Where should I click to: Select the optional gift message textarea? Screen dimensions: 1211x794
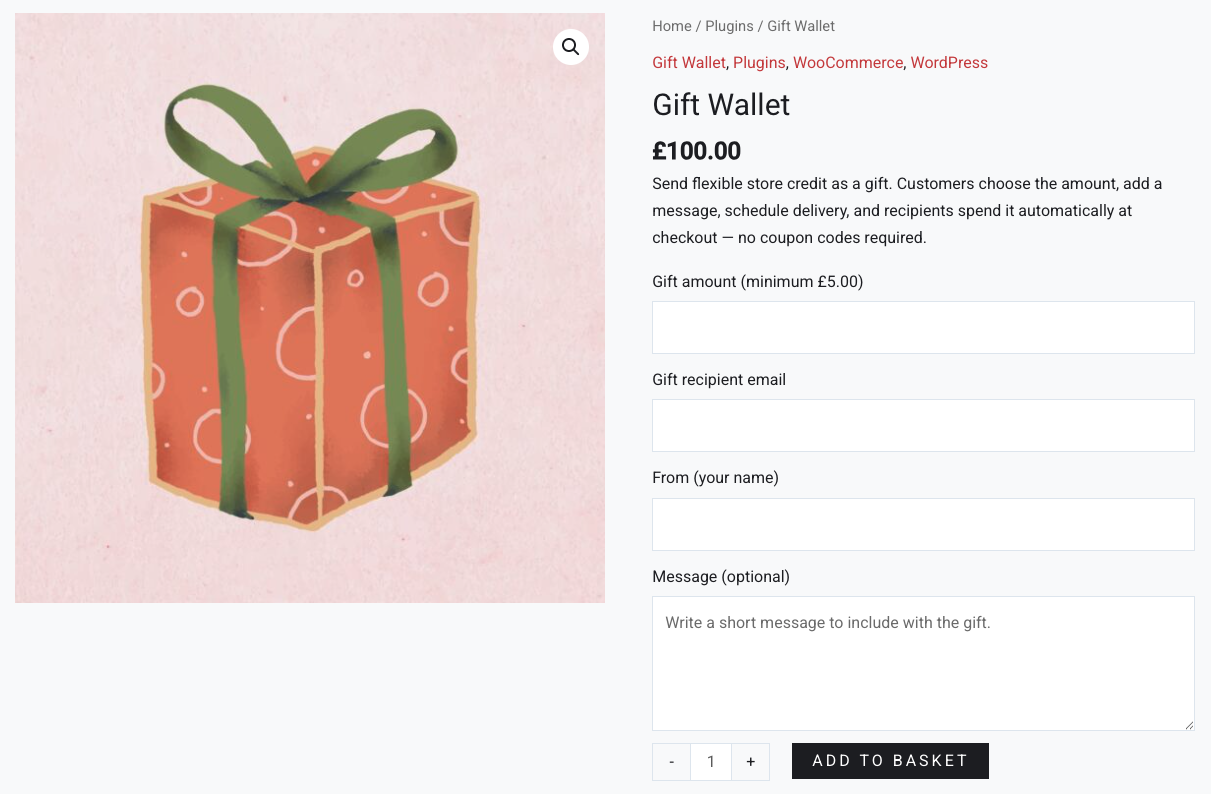coord(922,663)
